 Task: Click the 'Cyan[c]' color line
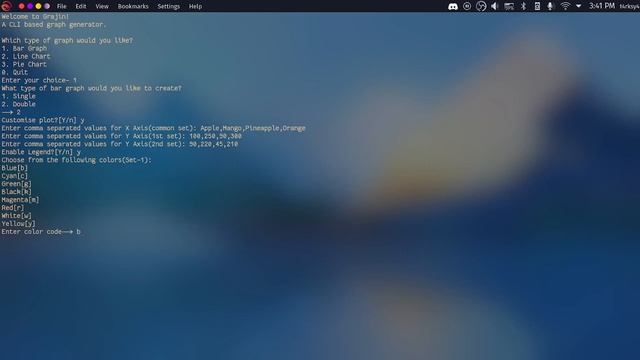click(x=15, y=176)
